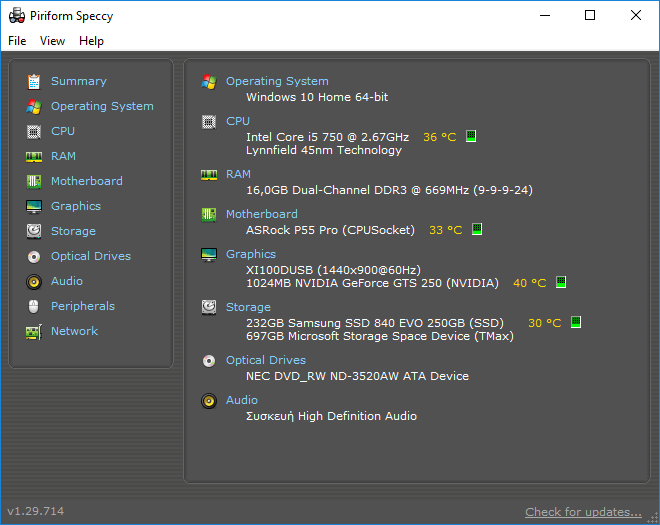Switch to the CPU section in sidebar

tap(63, 131)
